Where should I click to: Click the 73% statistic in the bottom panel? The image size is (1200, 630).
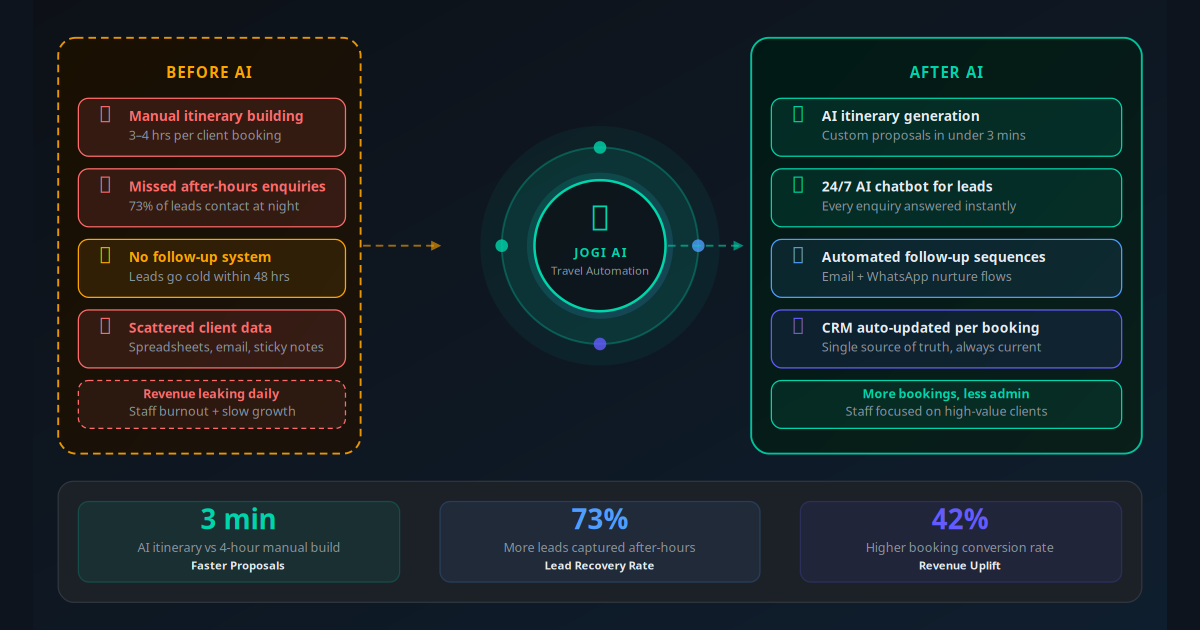click(x=600, y=520)
